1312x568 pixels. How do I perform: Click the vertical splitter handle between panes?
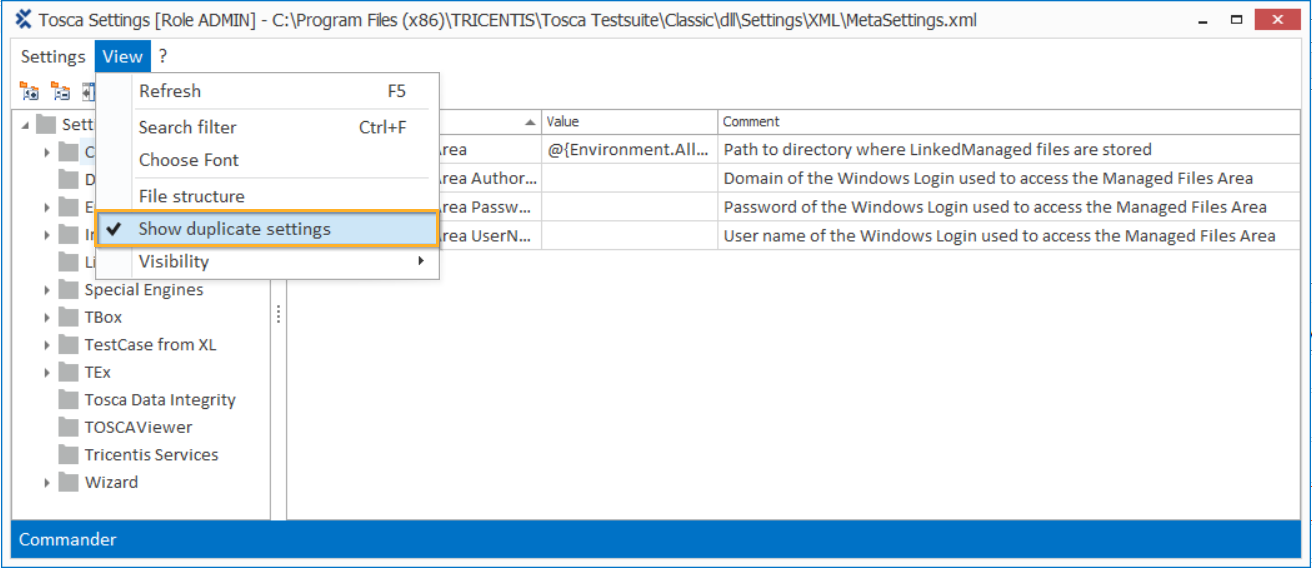tap(279, 314)
